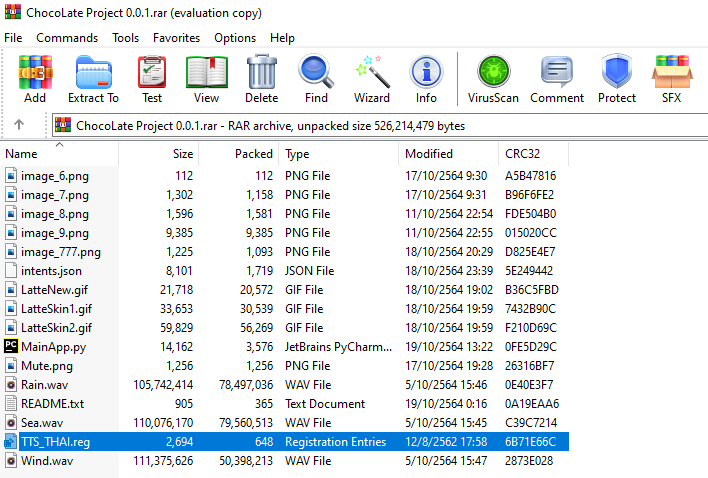Open the Help menu
The image size is (708, 478).
[282, 38]
